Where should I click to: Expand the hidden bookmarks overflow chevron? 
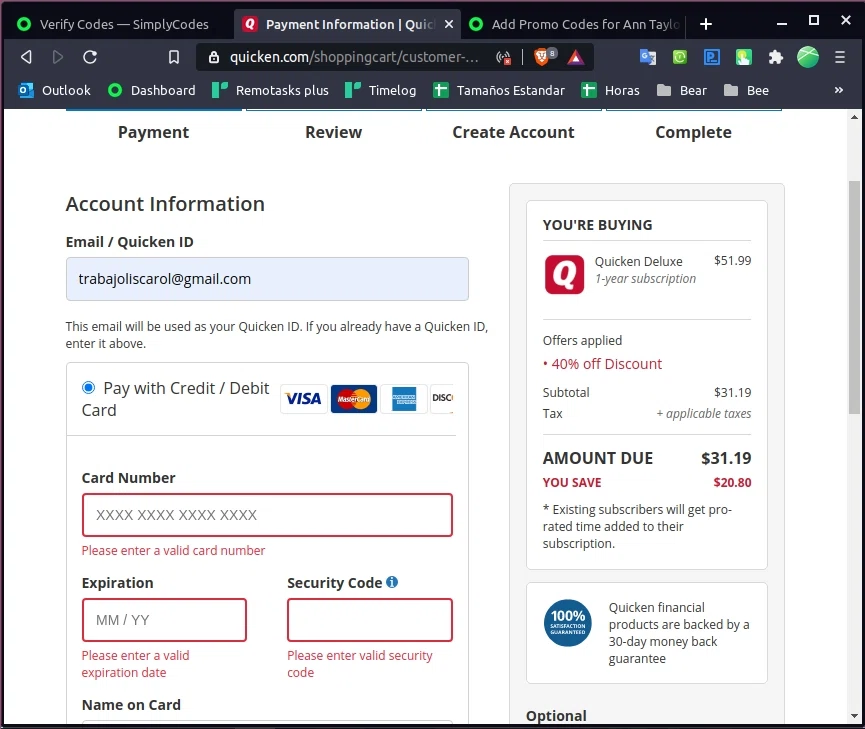pos(838,90)
